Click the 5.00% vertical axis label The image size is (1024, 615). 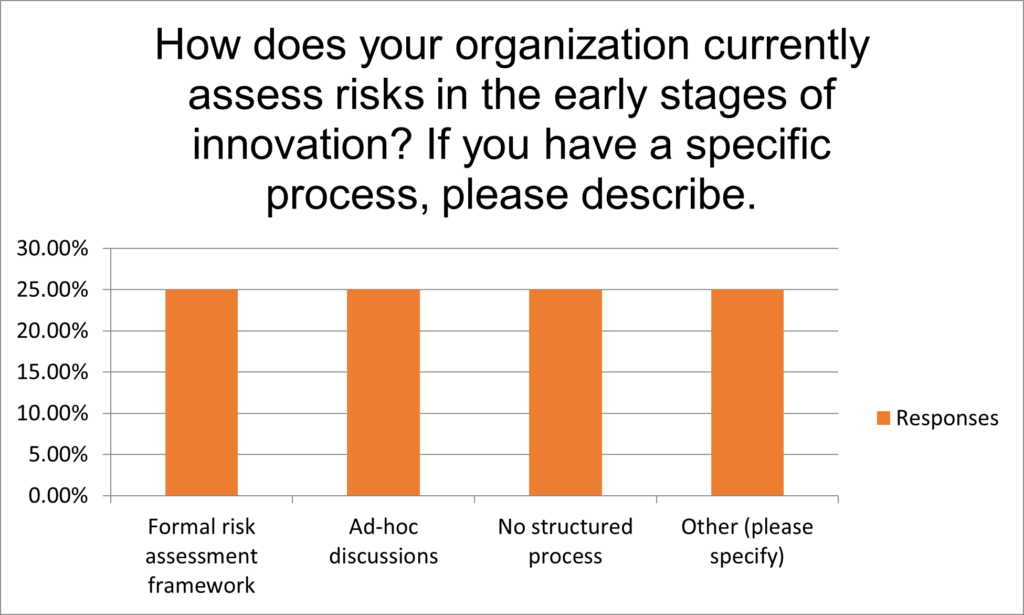58,454
